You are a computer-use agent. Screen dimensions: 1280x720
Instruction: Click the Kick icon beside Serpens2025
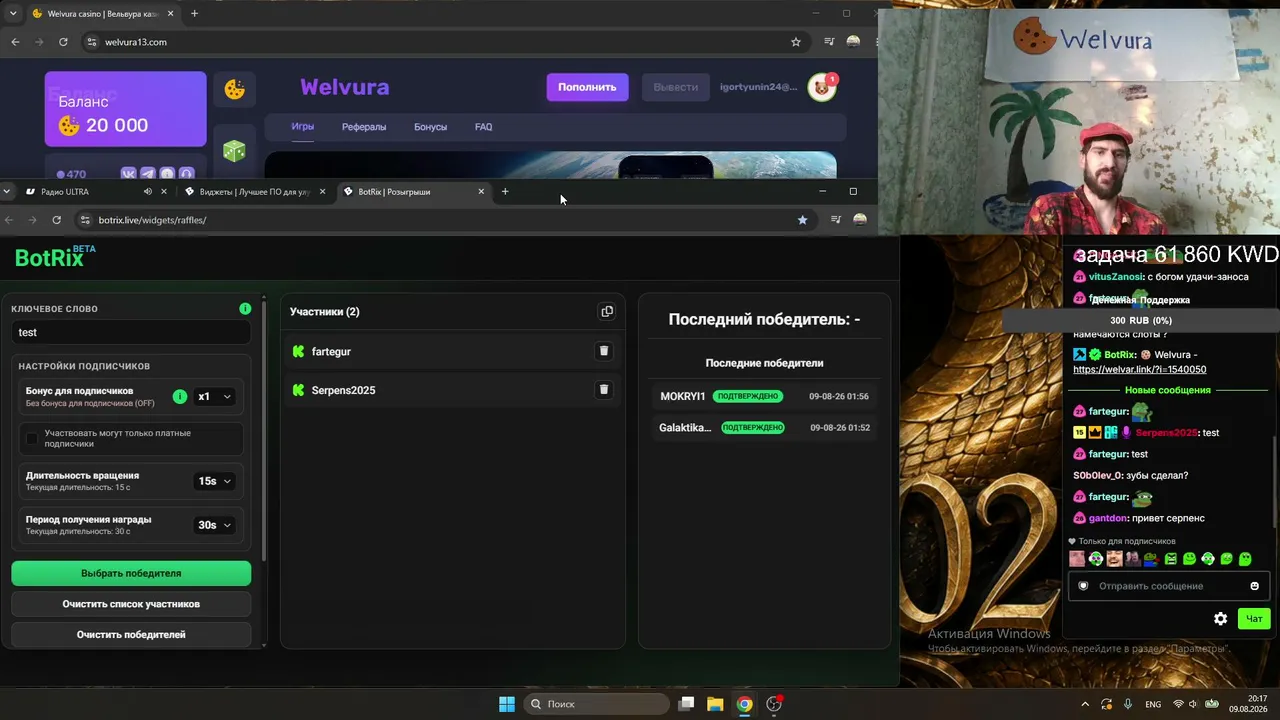[x=298, y=390]
